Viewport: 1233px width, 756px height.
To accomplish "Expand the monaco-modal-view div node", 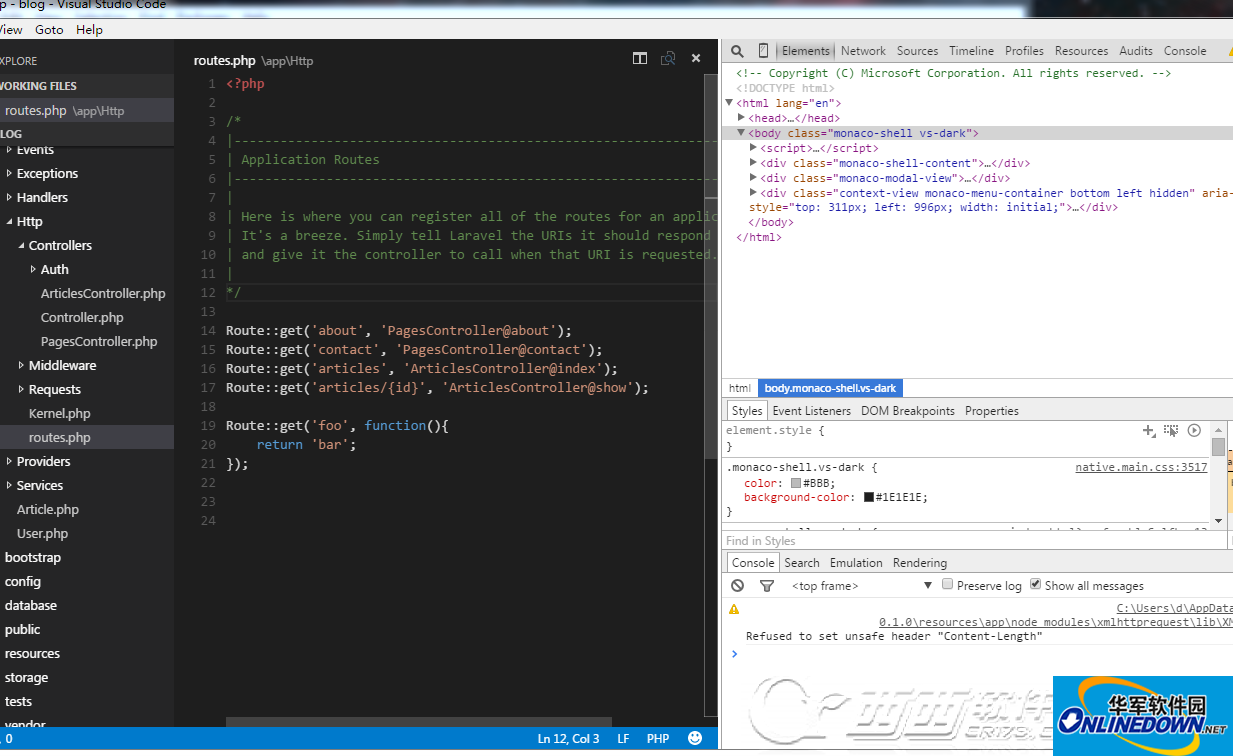I will (754, 178).
